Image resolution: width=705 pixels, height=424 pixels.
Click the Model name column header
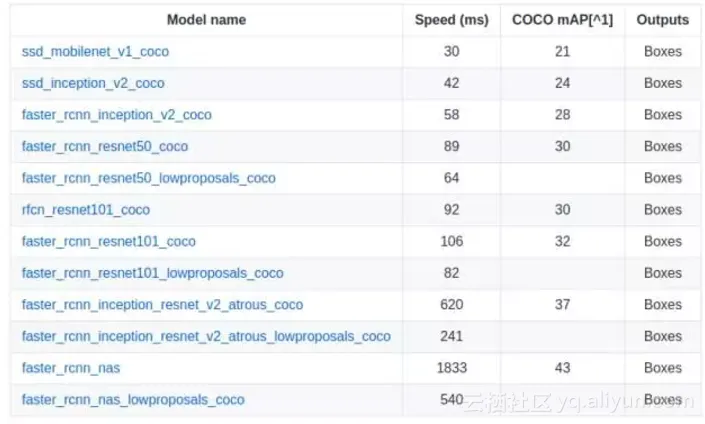(x=206, y=19)
